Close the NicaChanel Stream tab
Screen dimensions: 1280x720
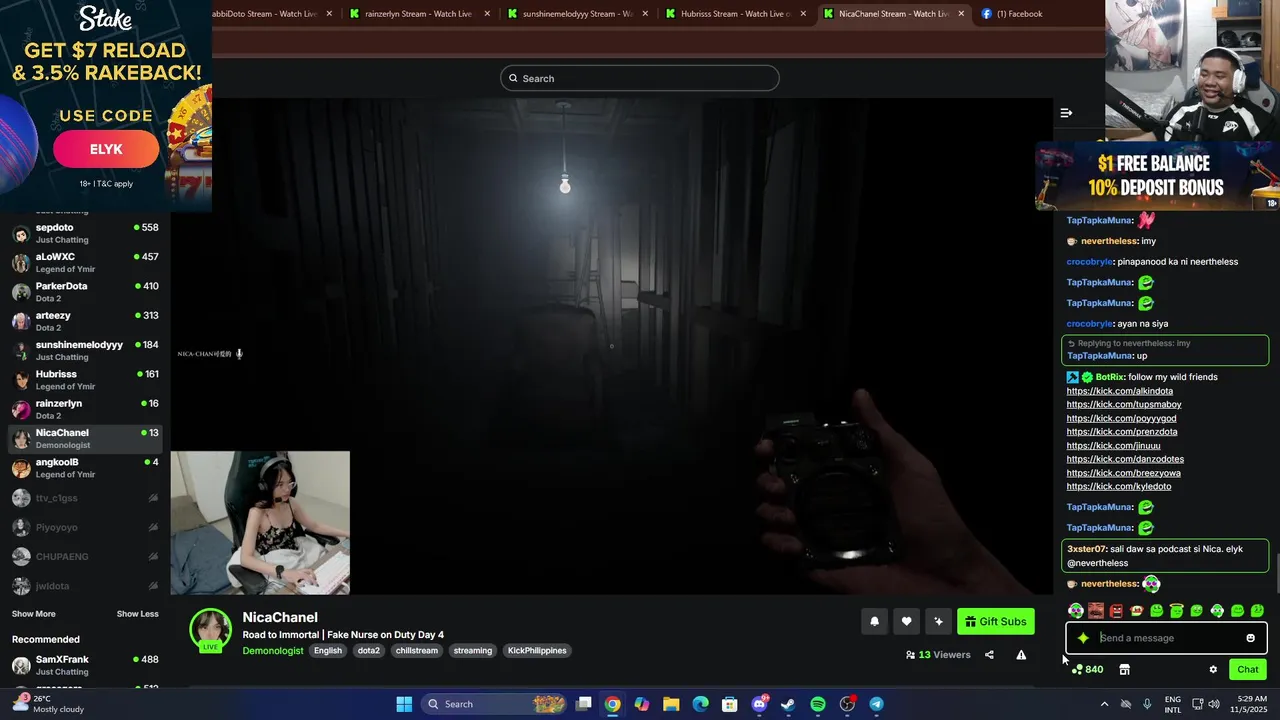click(x=961, y=14)
